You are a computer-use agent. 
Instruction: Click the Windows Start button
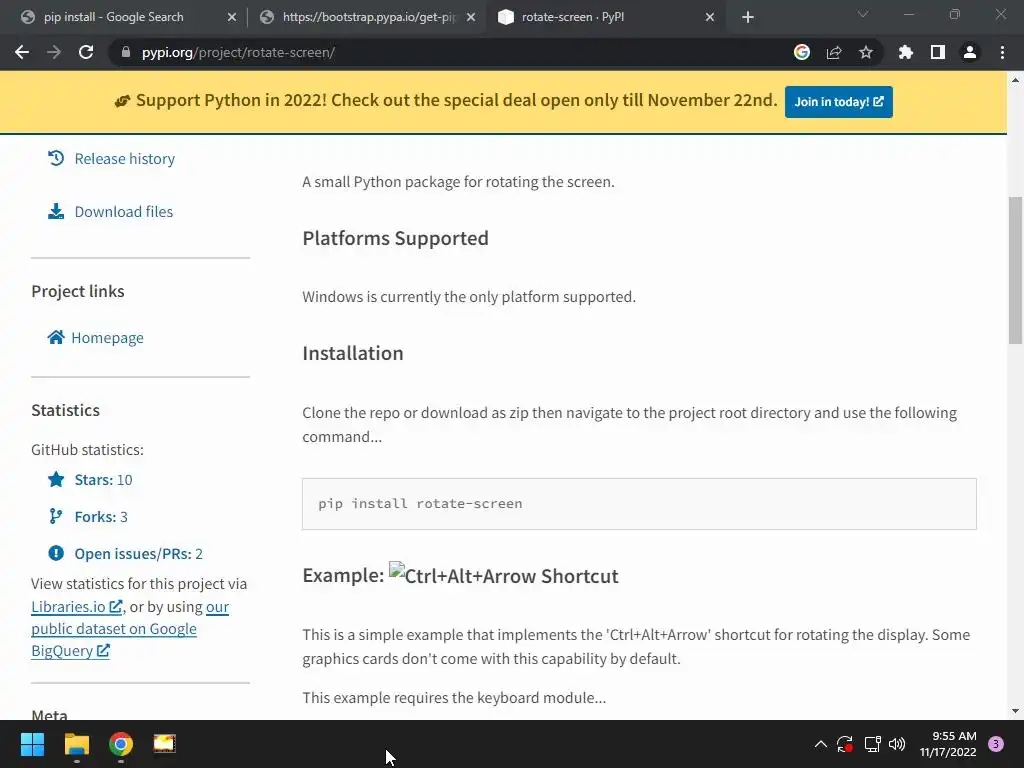point(32,744)
